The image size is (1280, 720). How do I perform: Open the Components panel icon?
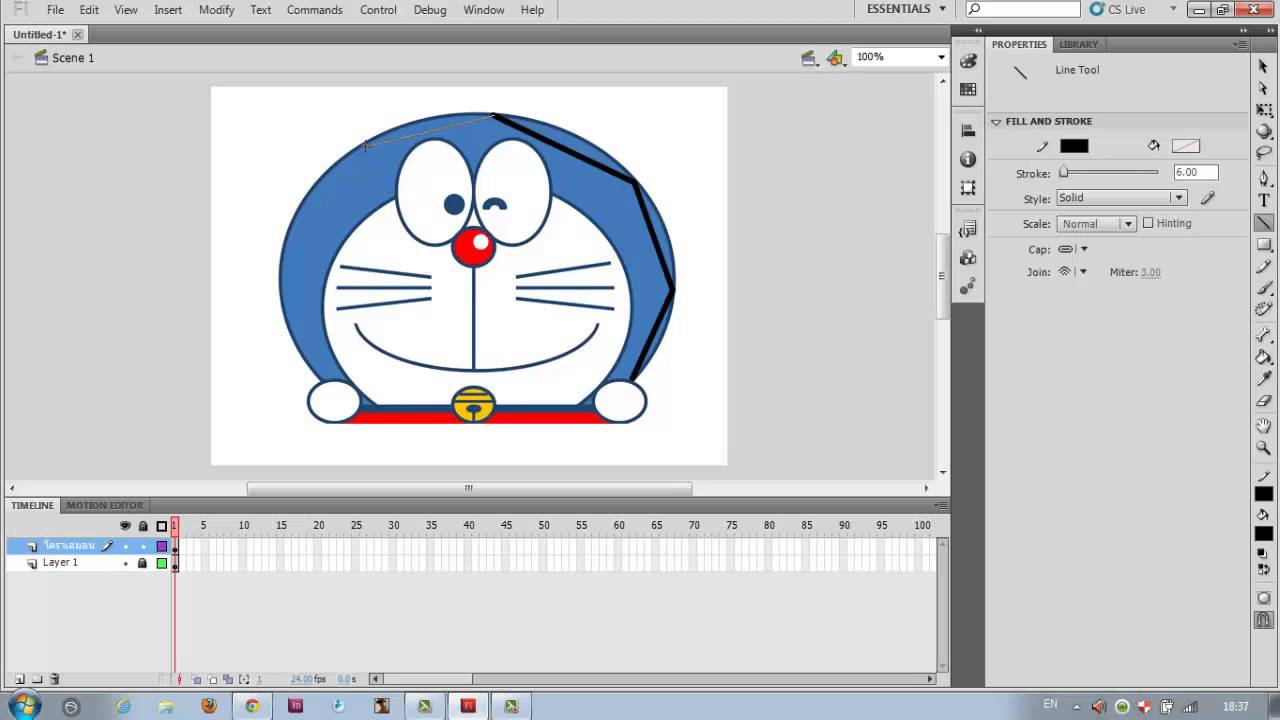[968, 258]
